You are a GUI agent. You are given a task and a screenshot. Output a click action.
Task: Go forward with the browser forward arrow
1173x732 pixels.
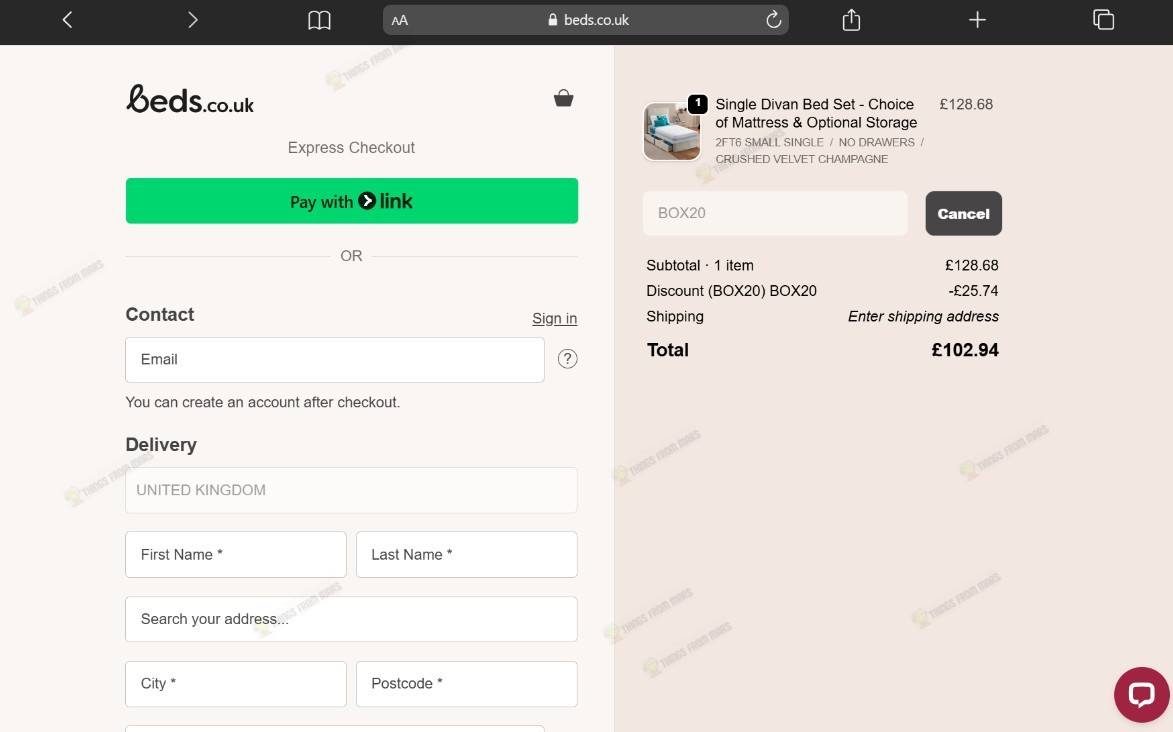[x=192, y=20]
